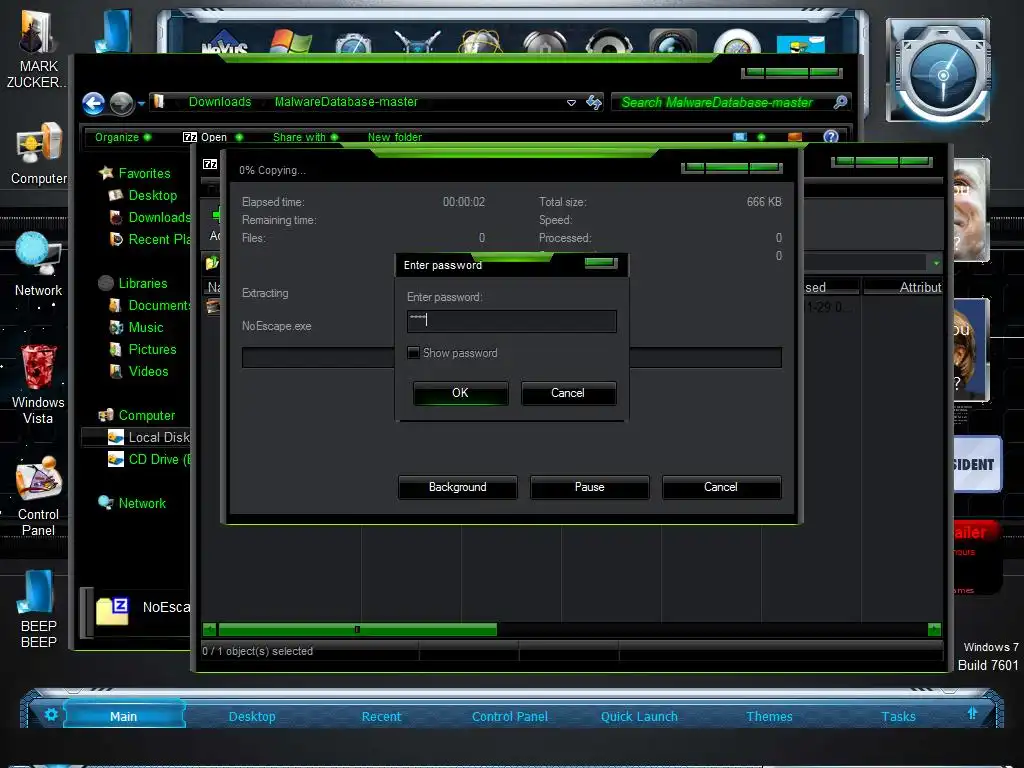Select Downloads in address breadcrumb
The width and height of the screenshot is (1024, 768).
(220, 102)
